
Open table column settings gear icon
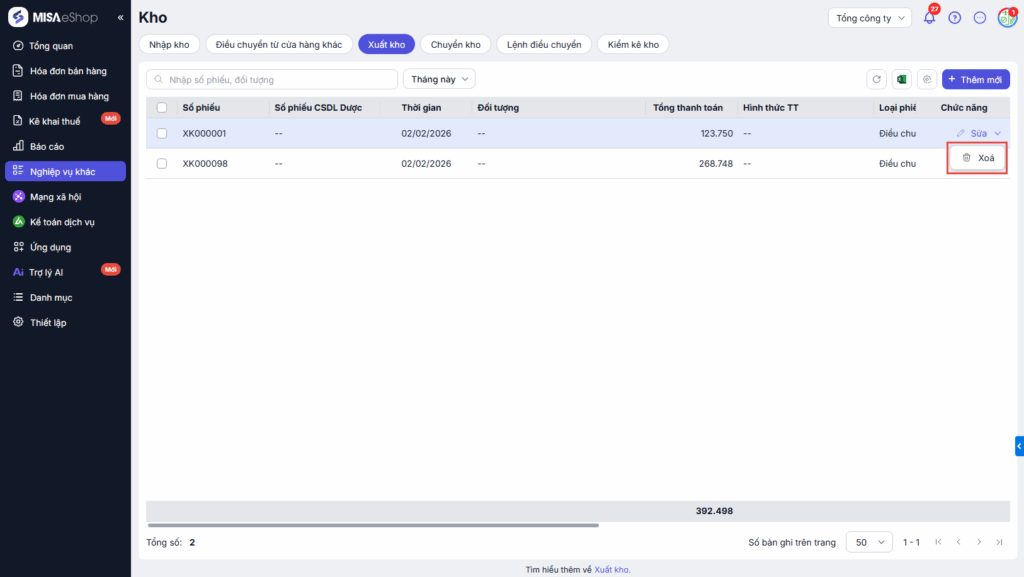(x=927, y=79)
